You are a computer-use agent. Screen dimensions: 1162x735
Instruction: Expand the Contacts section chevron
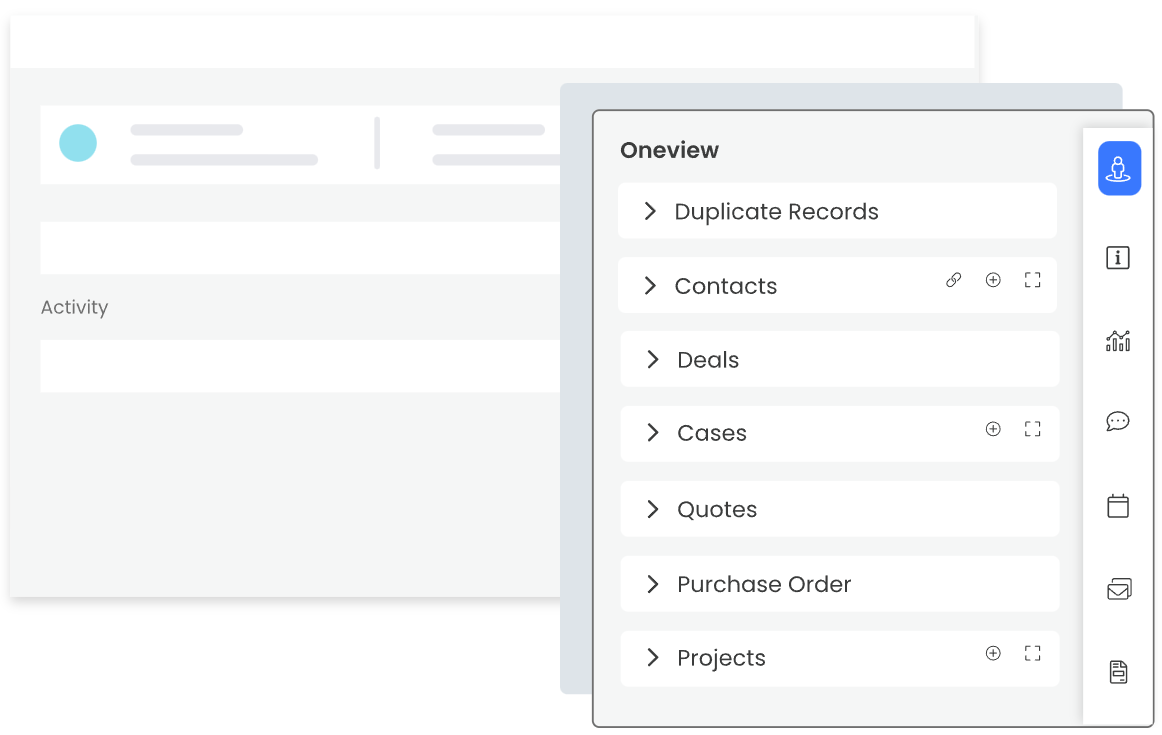coord(650,285)
